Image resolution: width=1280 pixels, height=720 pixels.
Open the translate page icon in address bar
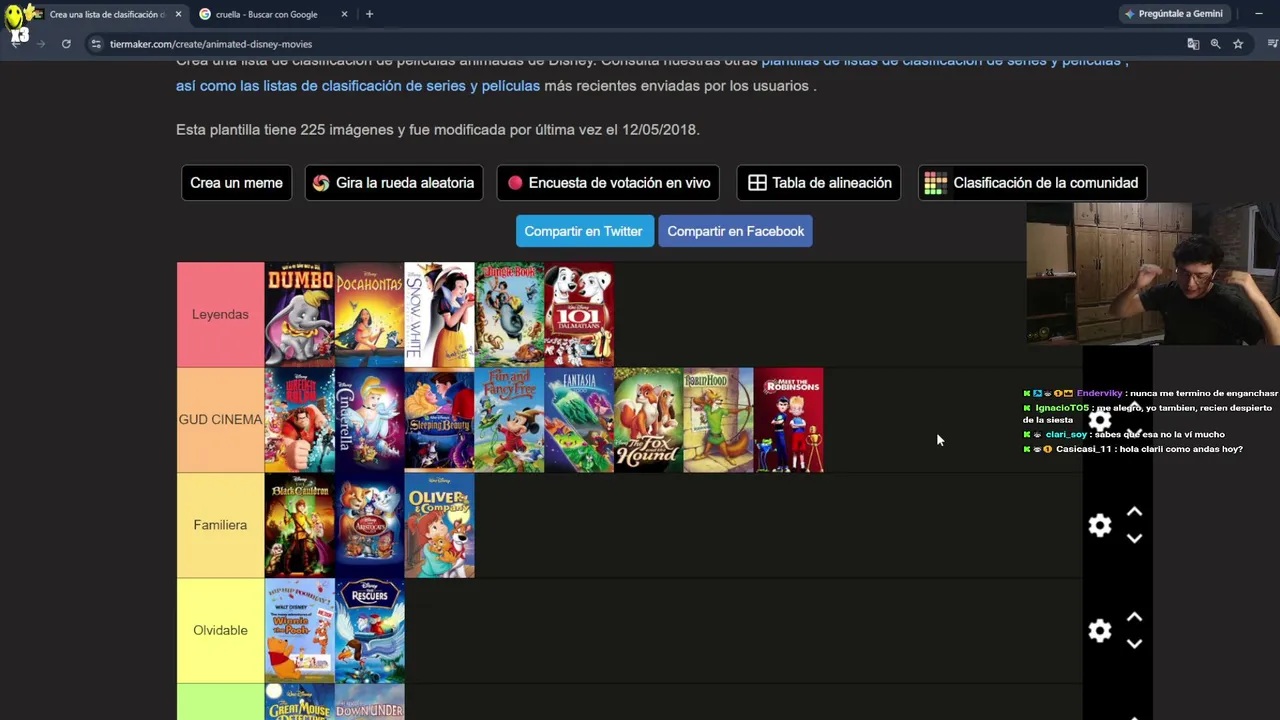click(x=1193, y=44)
